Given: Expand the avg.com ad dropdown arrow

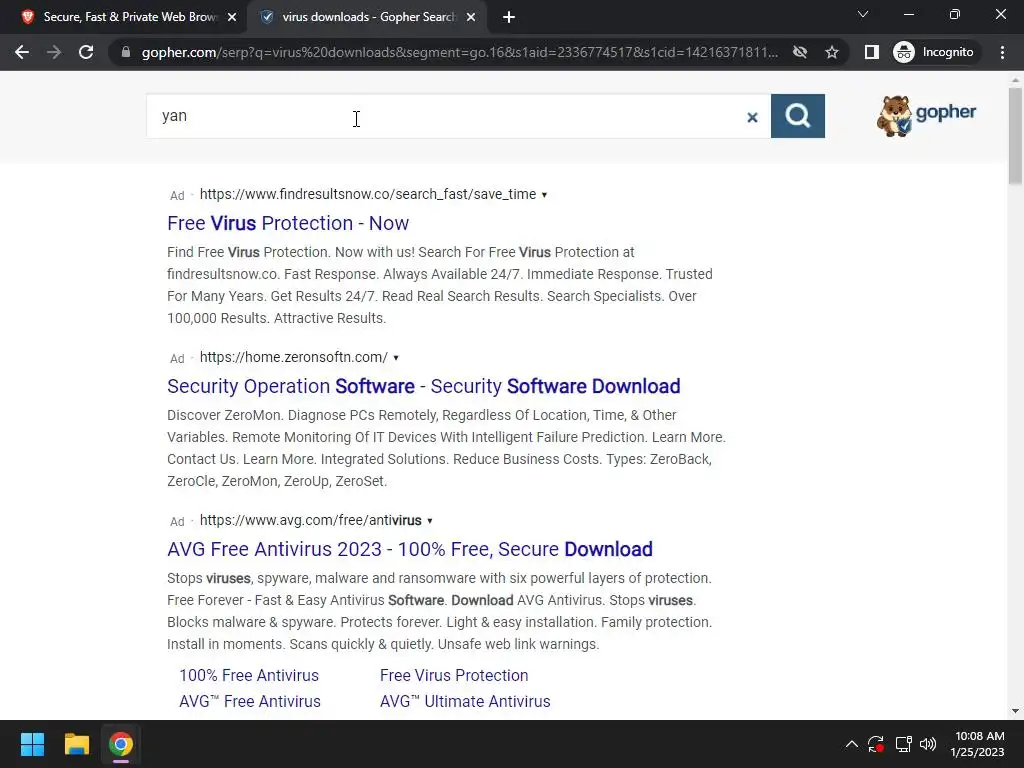Looking at the screenshot, I should pyautogui.click(x=430, y=521).
